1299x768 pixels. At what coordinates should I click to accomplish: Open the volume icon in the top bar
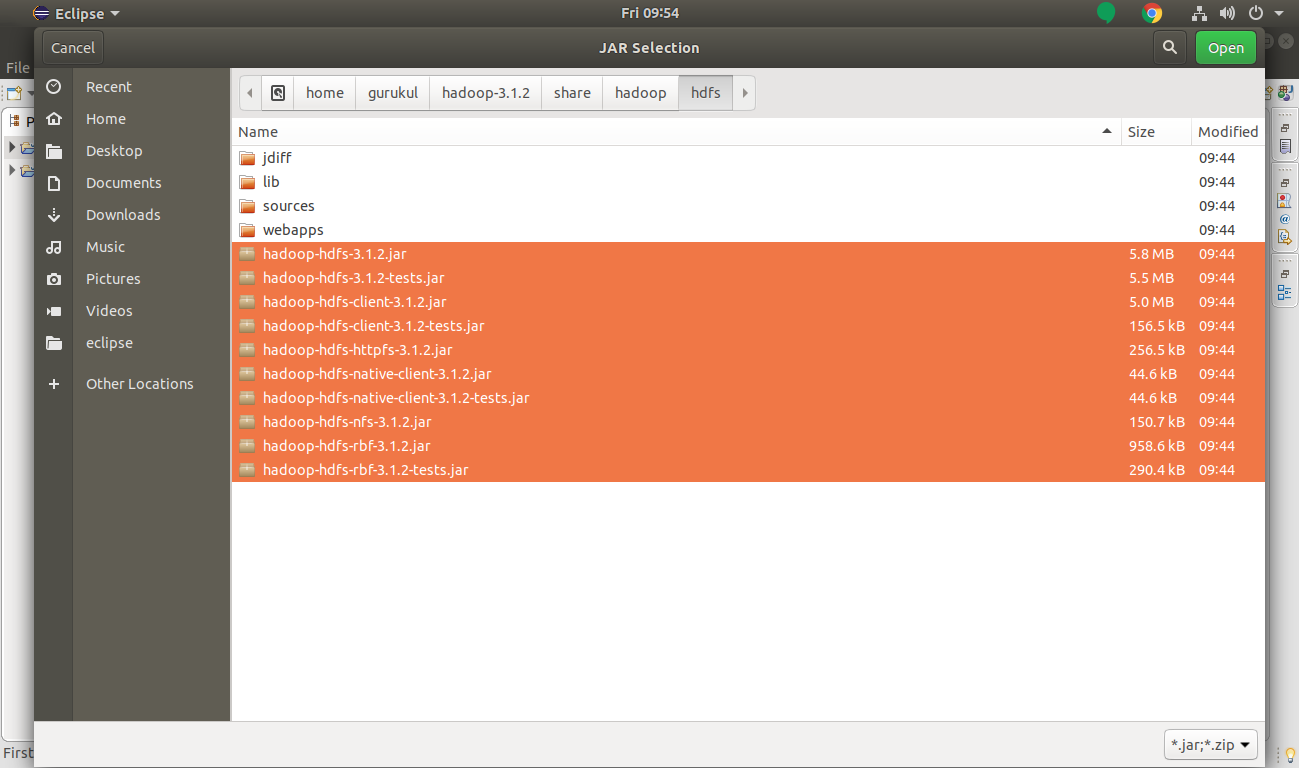point(1228,13)
